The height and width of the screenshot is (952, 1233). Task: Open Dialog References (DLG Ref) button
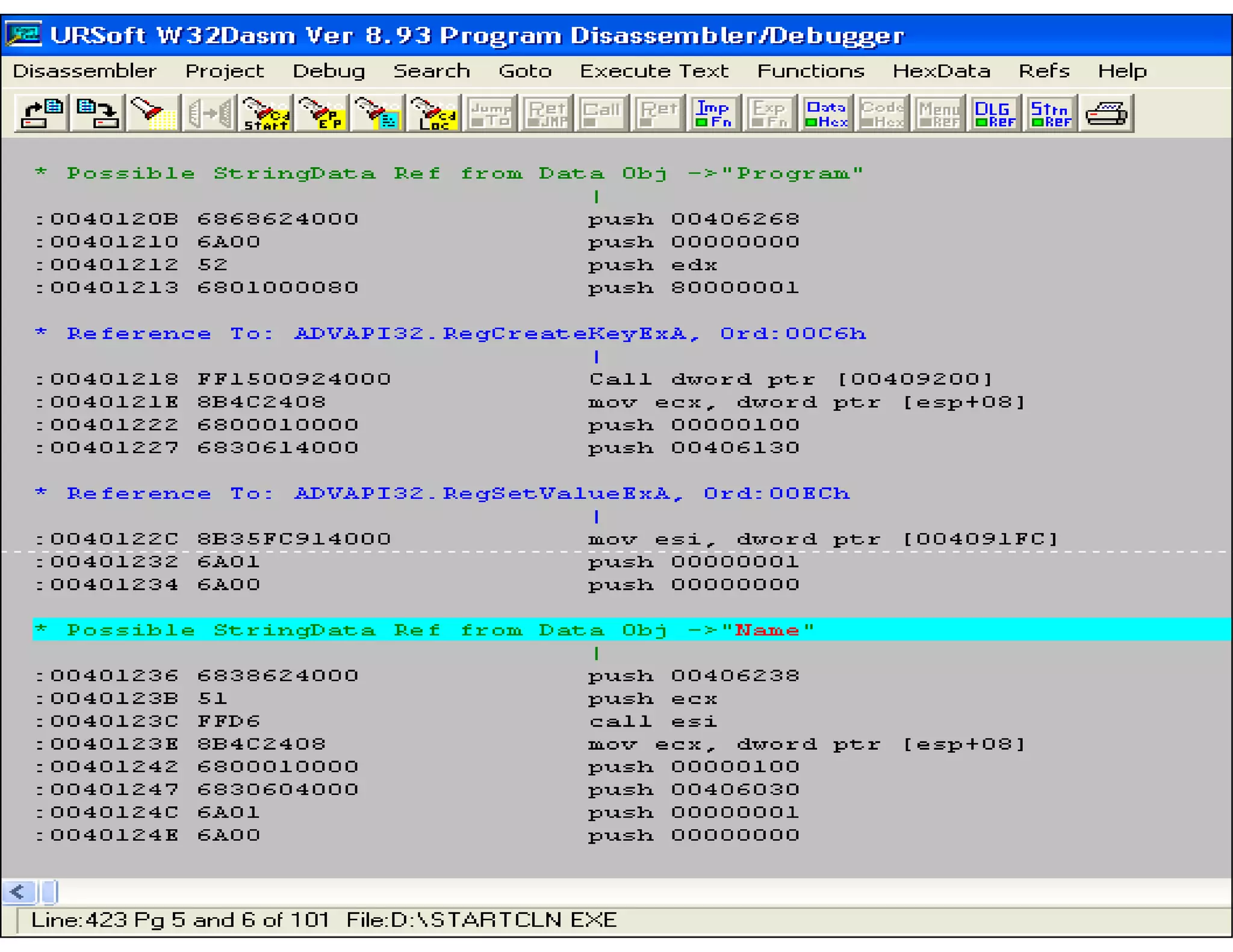coord(995,113)
